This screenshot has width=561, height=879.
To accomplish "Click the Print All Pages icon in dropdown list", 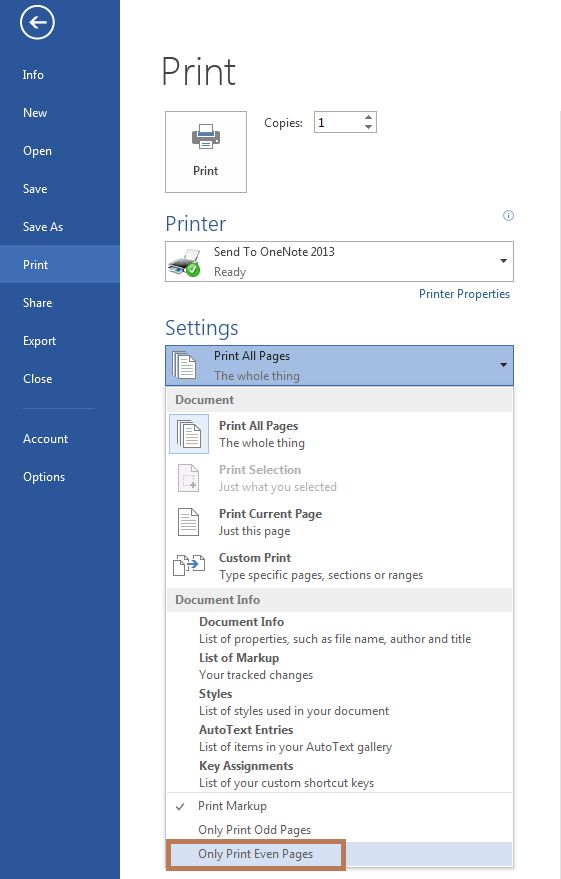I will pyautogui.click(x=189, y=434).
